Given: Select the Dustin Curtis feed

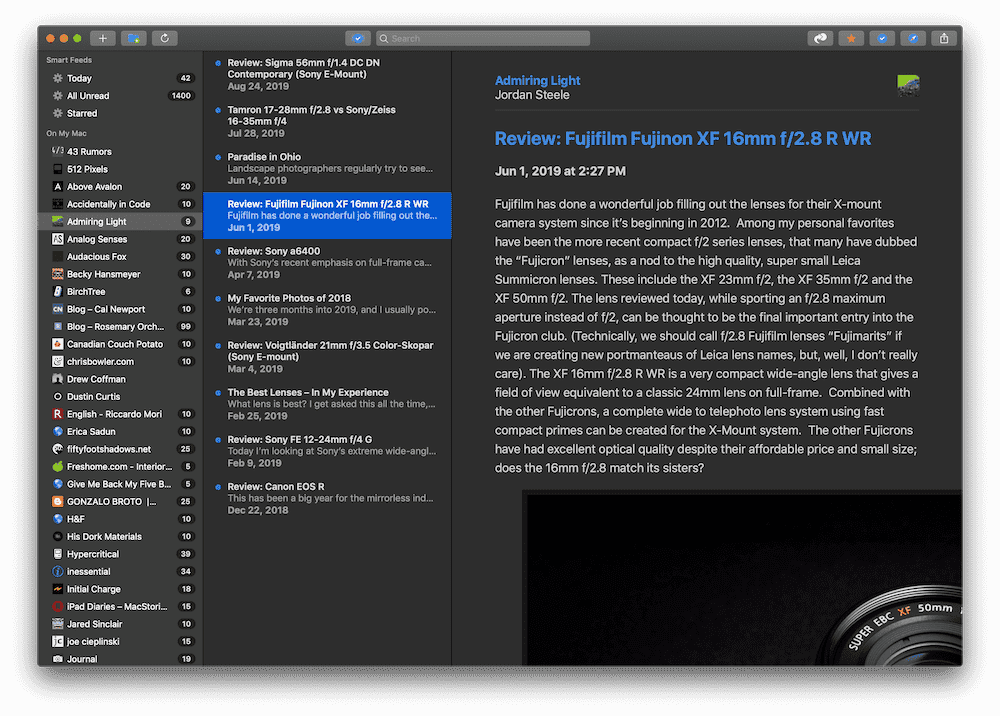Looking at the screenshot, I should coord(120,397).
